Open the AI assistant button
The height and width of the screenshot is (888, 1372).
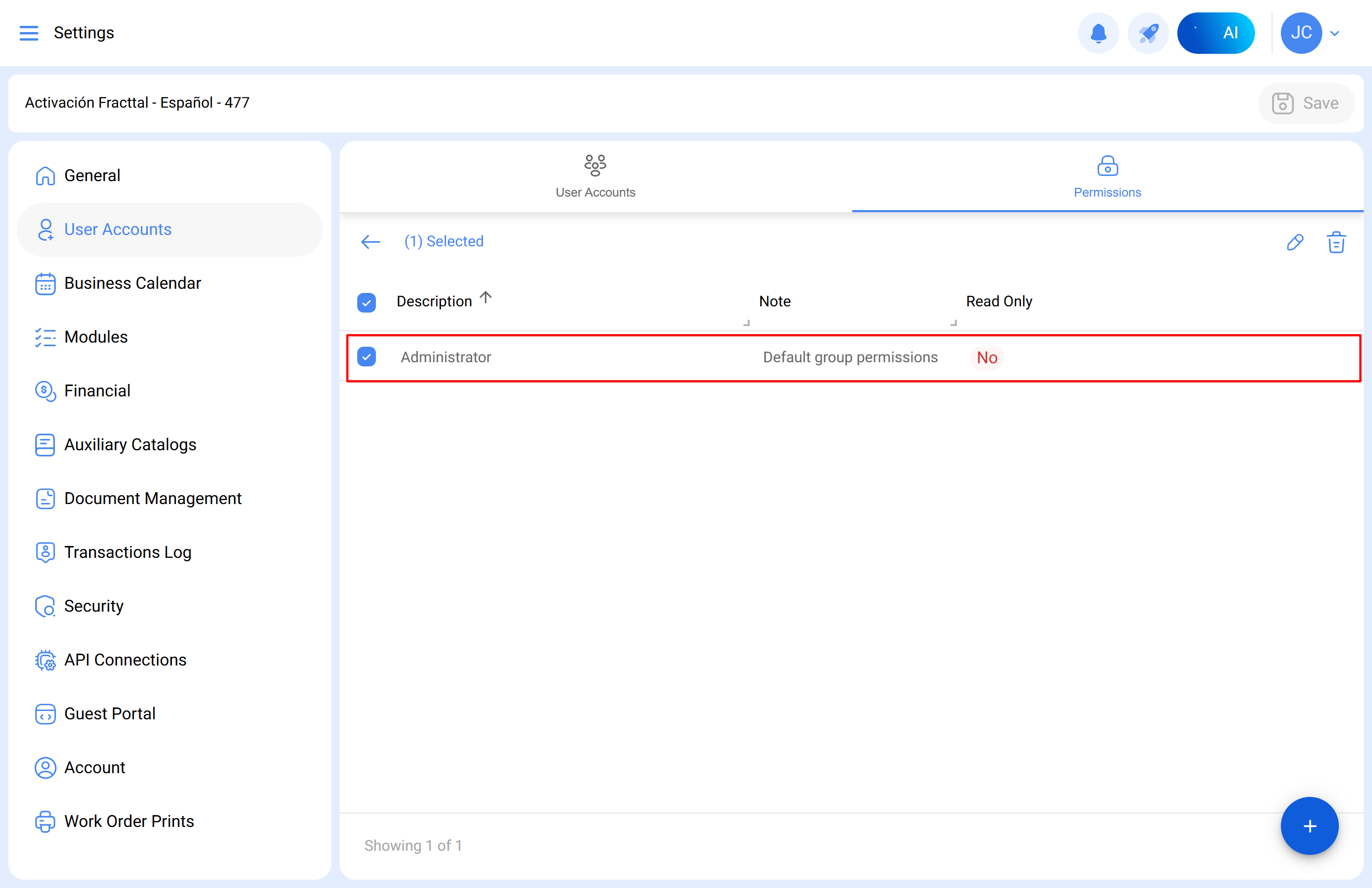coord(1215,33)
